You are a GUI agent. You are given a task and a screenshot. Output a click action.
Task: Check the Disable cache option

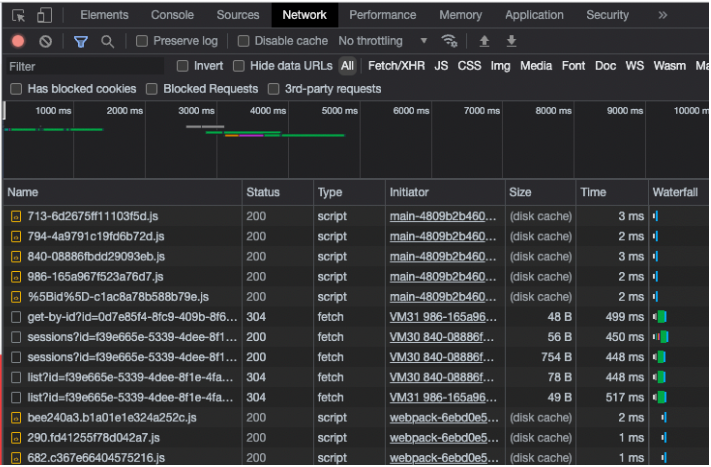pos(244,41)
